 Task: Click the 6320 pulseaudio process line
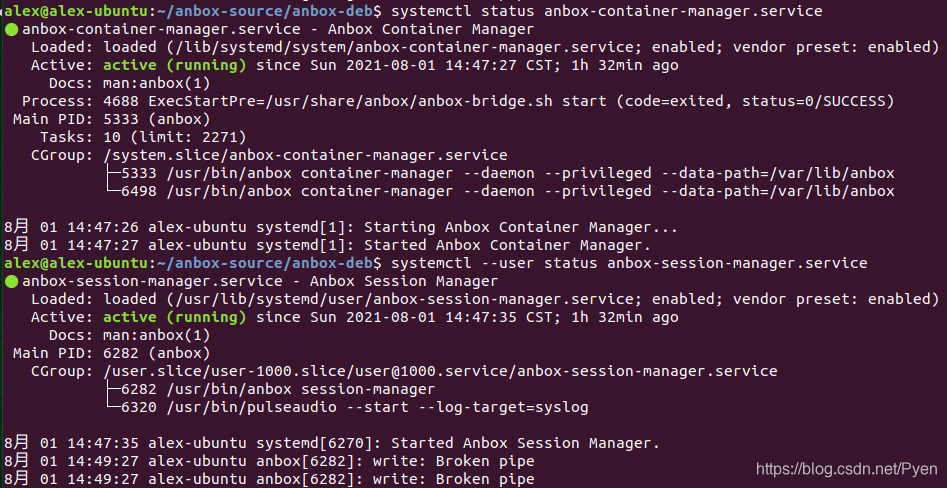click(347, 408)
